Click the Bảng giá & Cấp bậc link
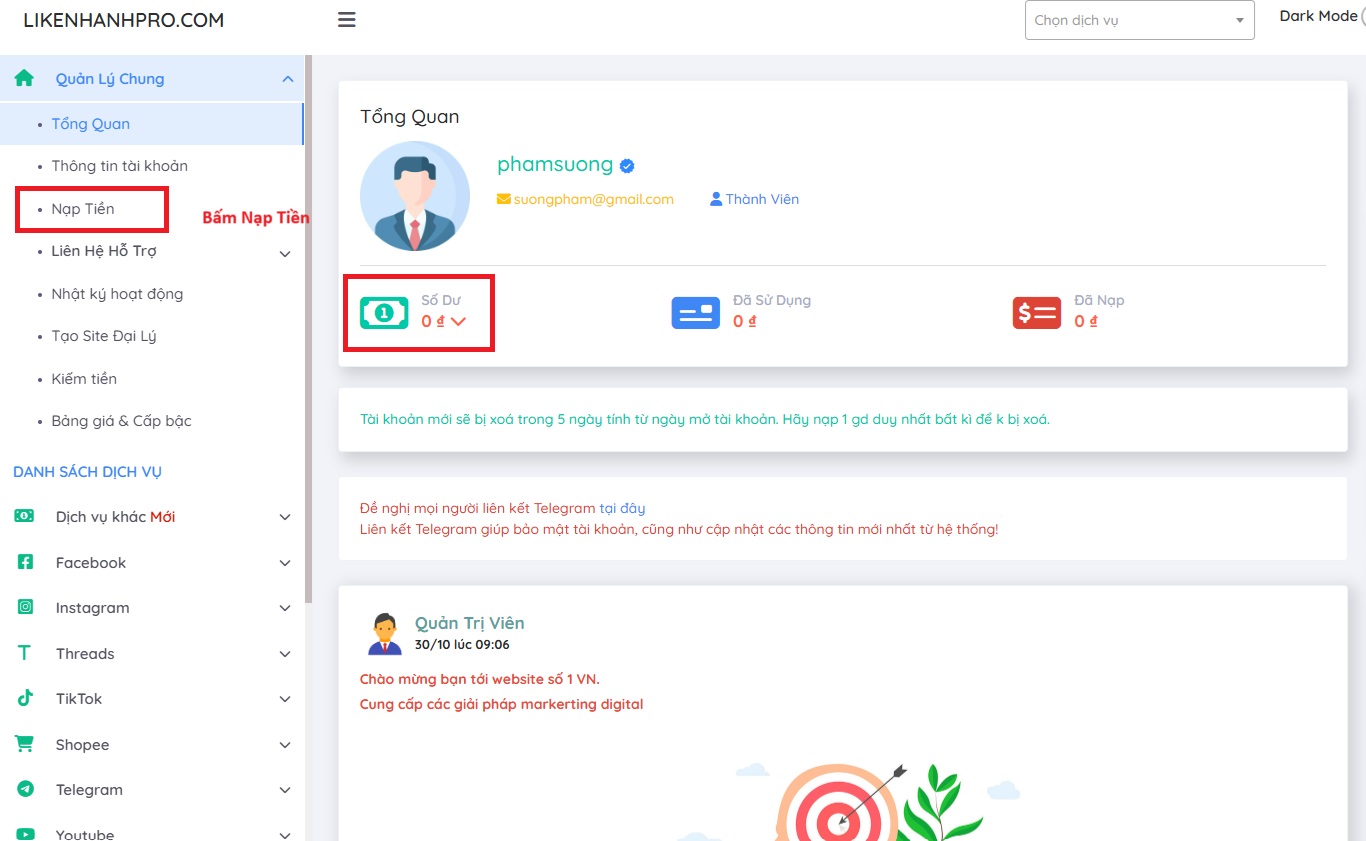This screenshot has width=1366, height=841. (121, 420)
